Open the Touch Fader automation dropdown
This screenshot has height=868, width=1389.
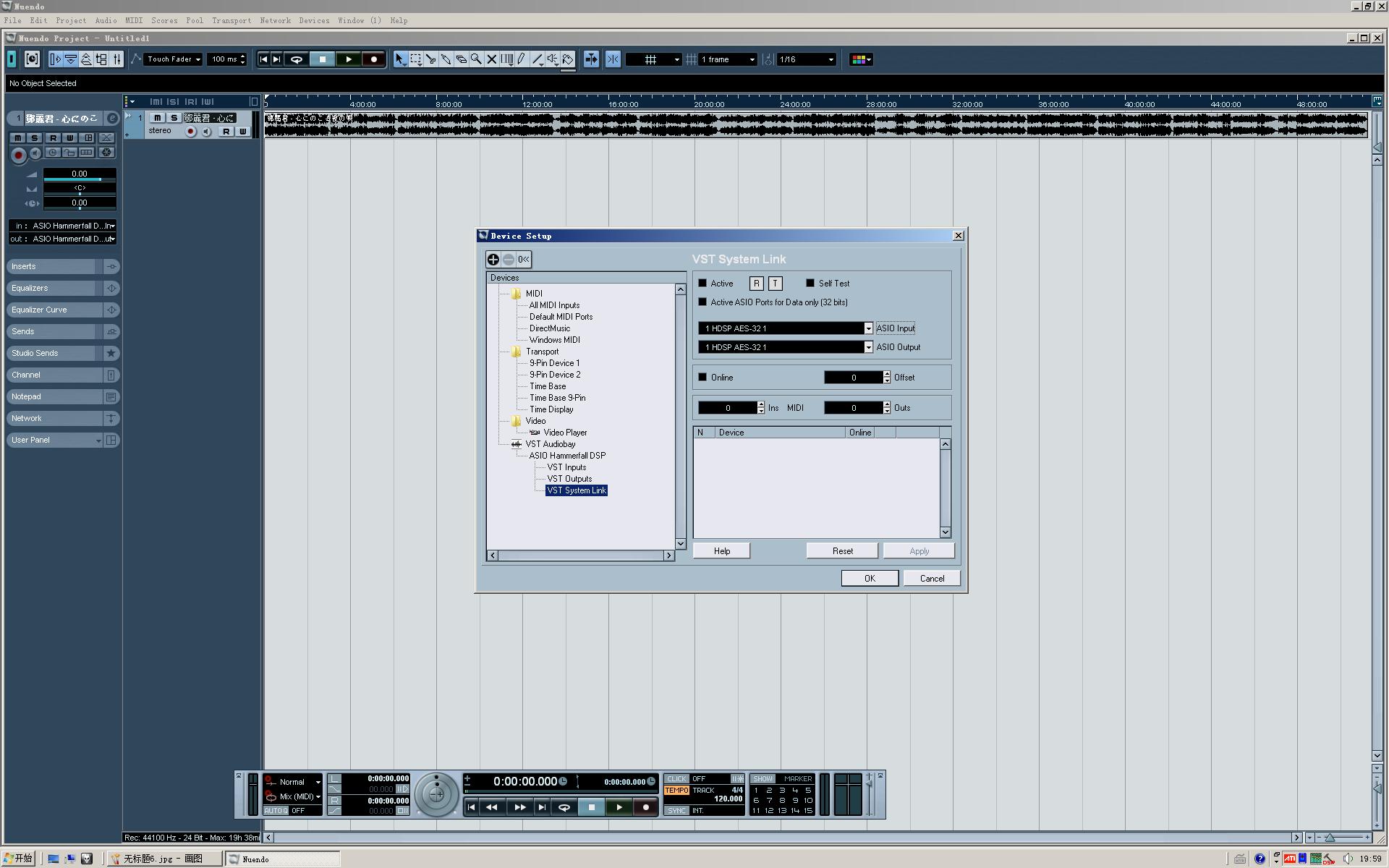tap(174, 59)
